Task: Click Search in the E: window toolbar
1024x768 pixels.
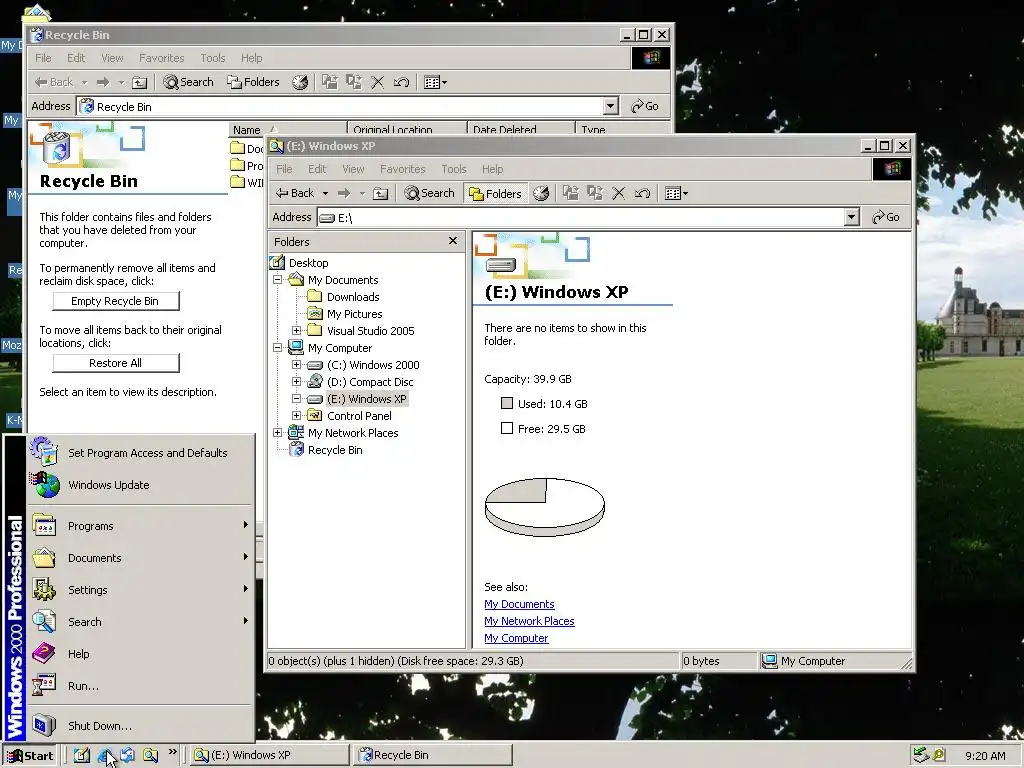Action: (429, 193)
